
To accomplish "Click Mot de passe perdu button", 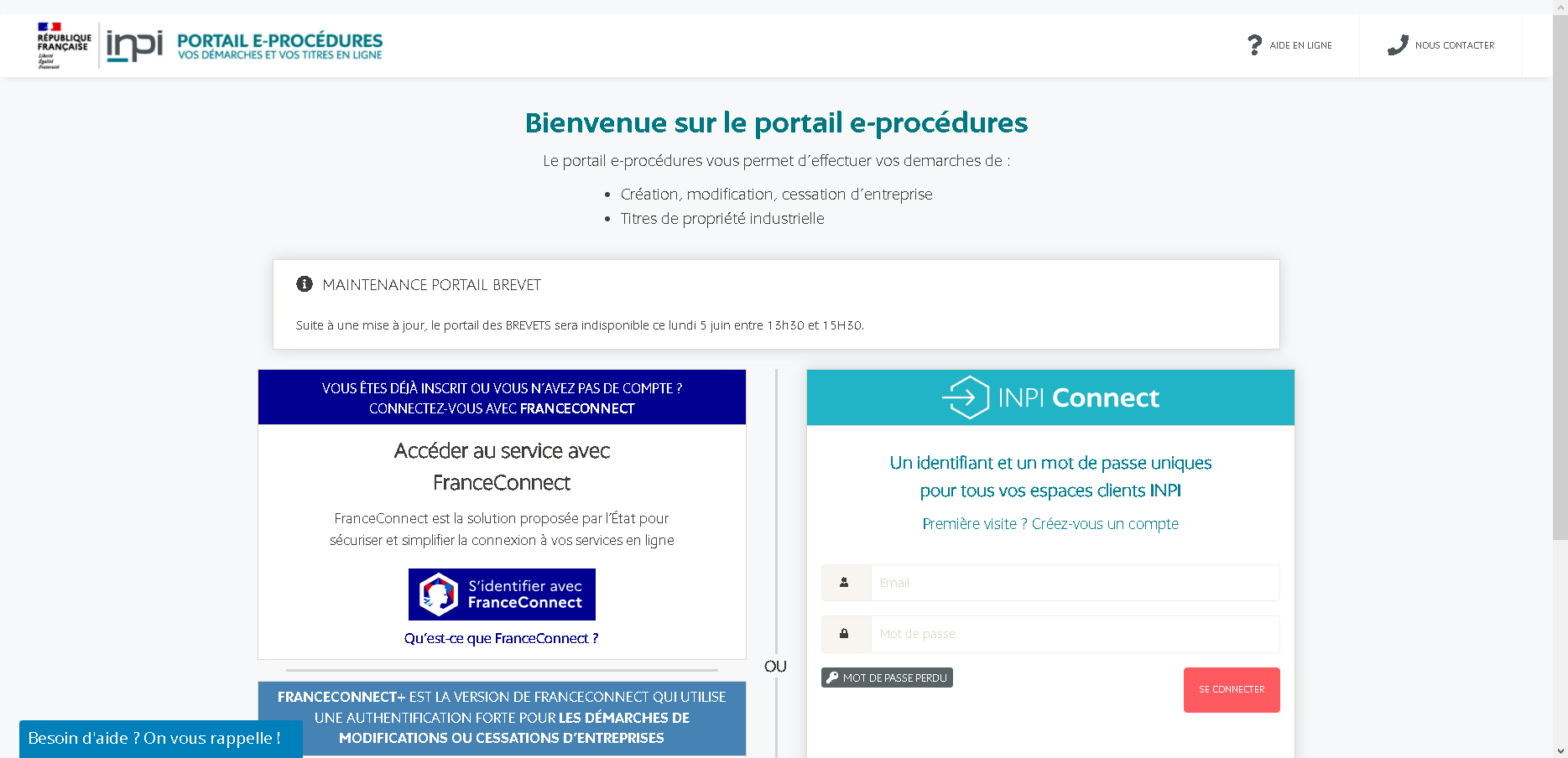I will coord(887,678).
